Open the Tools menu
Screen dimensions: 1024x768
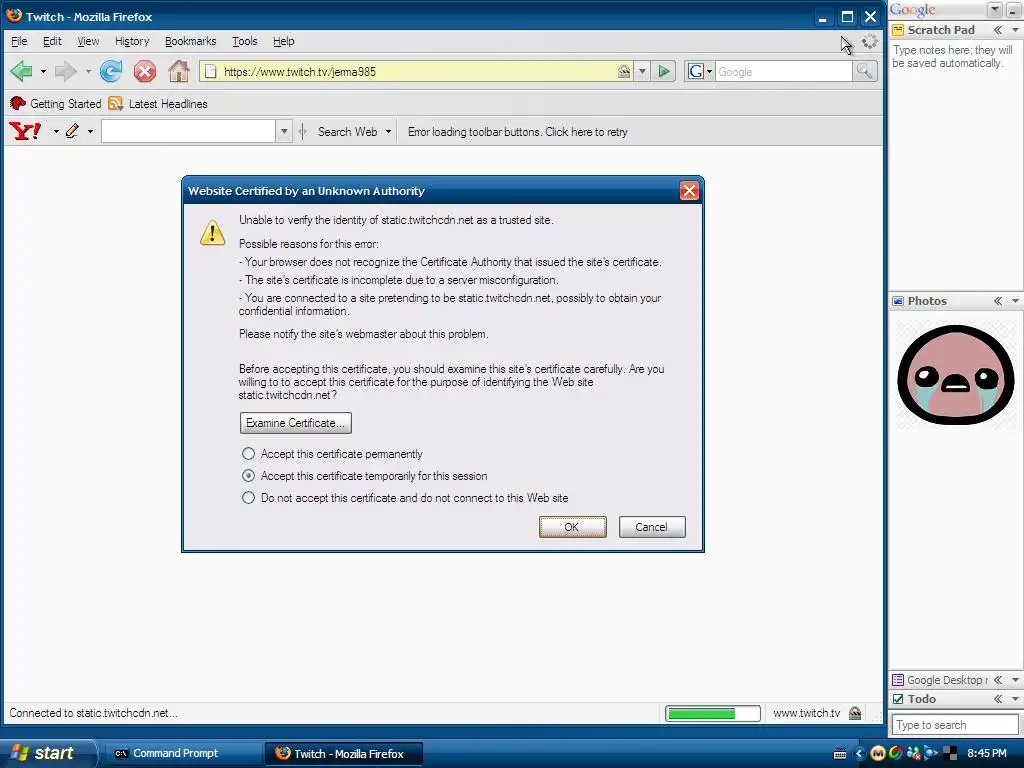pos(245,41)
